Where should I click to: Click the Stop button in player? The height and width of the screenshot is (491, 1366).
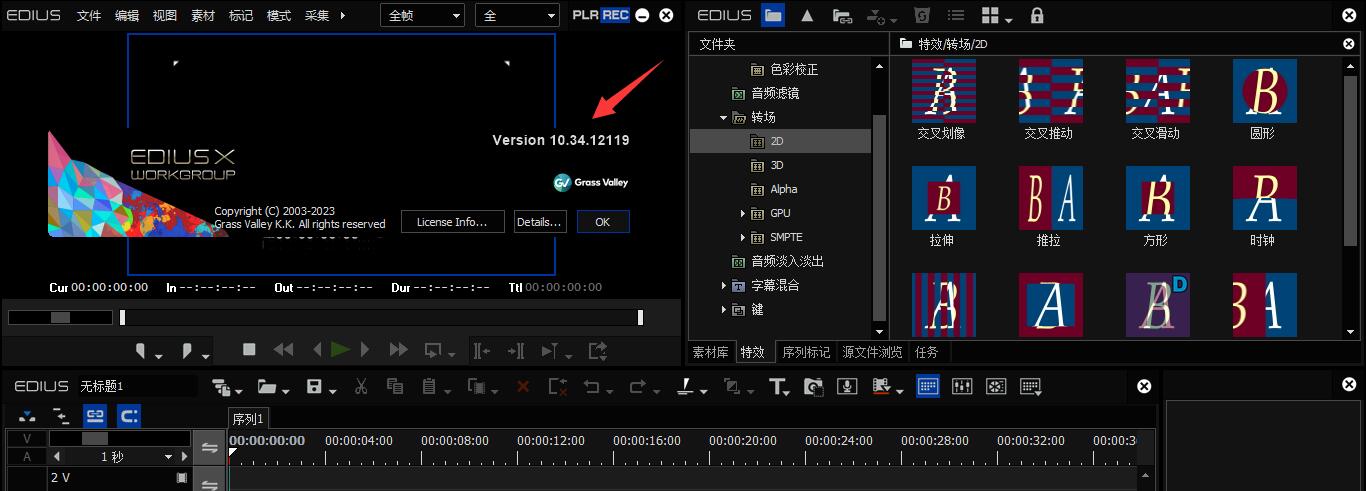coord(250,349)
